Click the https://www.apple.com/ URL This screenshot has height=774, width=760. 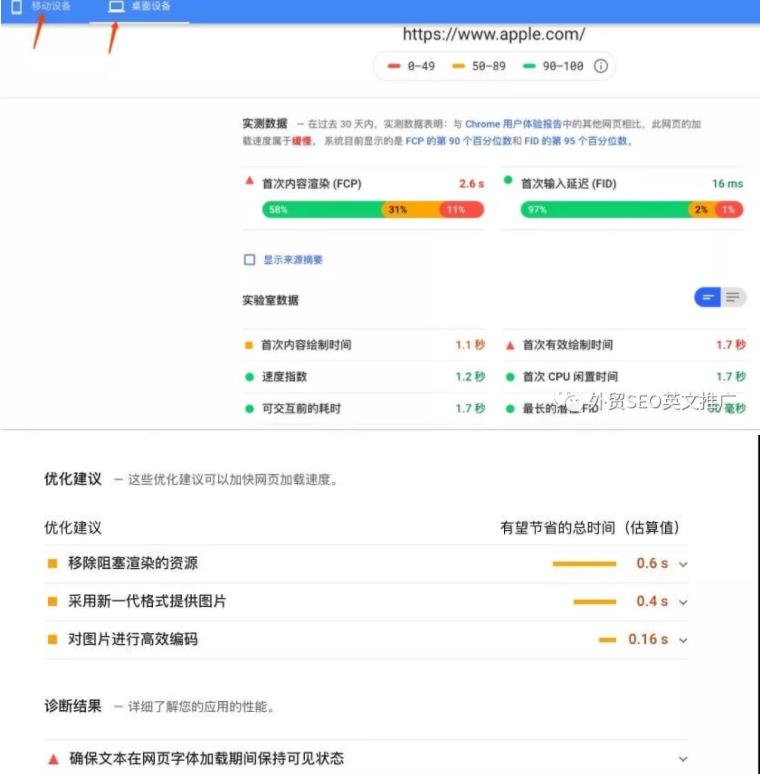coord(494,35)
